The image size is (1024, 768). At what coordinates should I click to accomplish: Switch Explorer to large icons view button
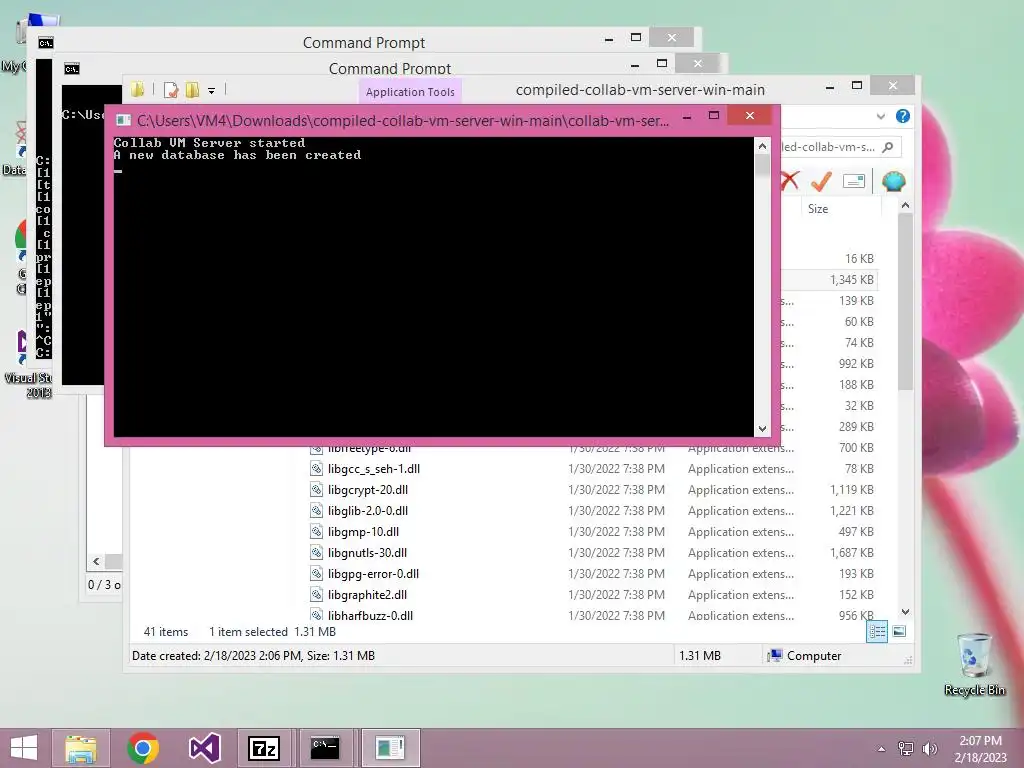click(899, 631)
